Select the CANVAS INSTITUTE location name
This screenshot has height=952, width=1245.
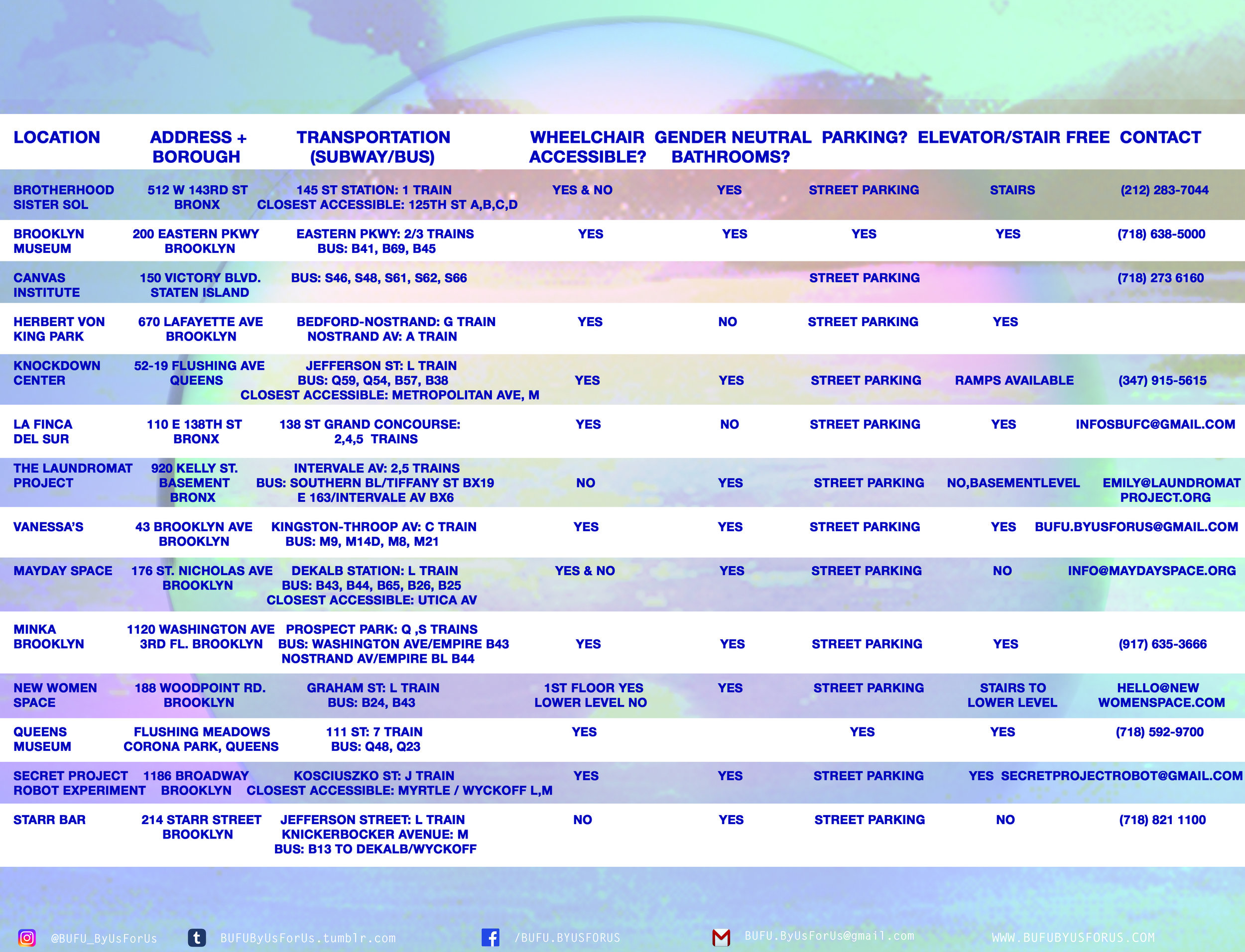pos(46,285)
